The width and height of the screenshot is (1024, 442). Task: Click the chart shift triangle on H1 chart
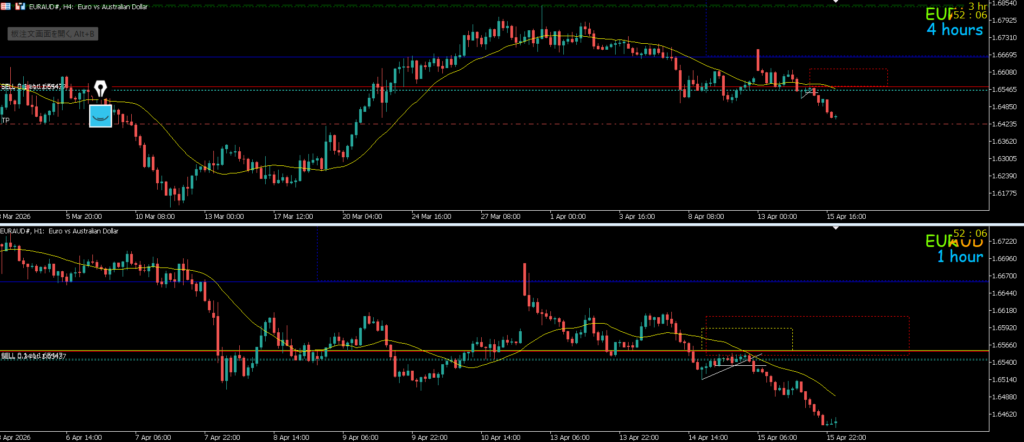[836, 229]
